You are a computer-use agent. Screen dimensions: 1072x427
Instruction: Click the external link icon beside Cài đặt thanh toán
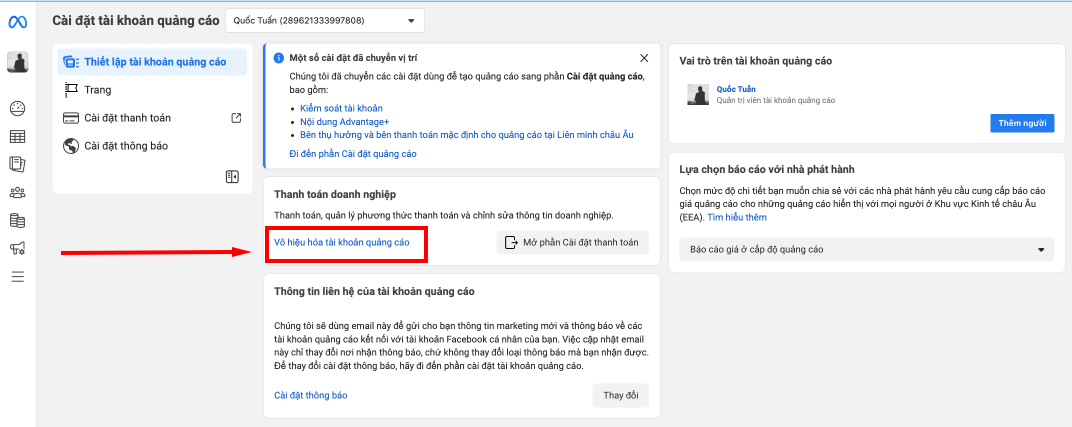(x=236, y=118)
